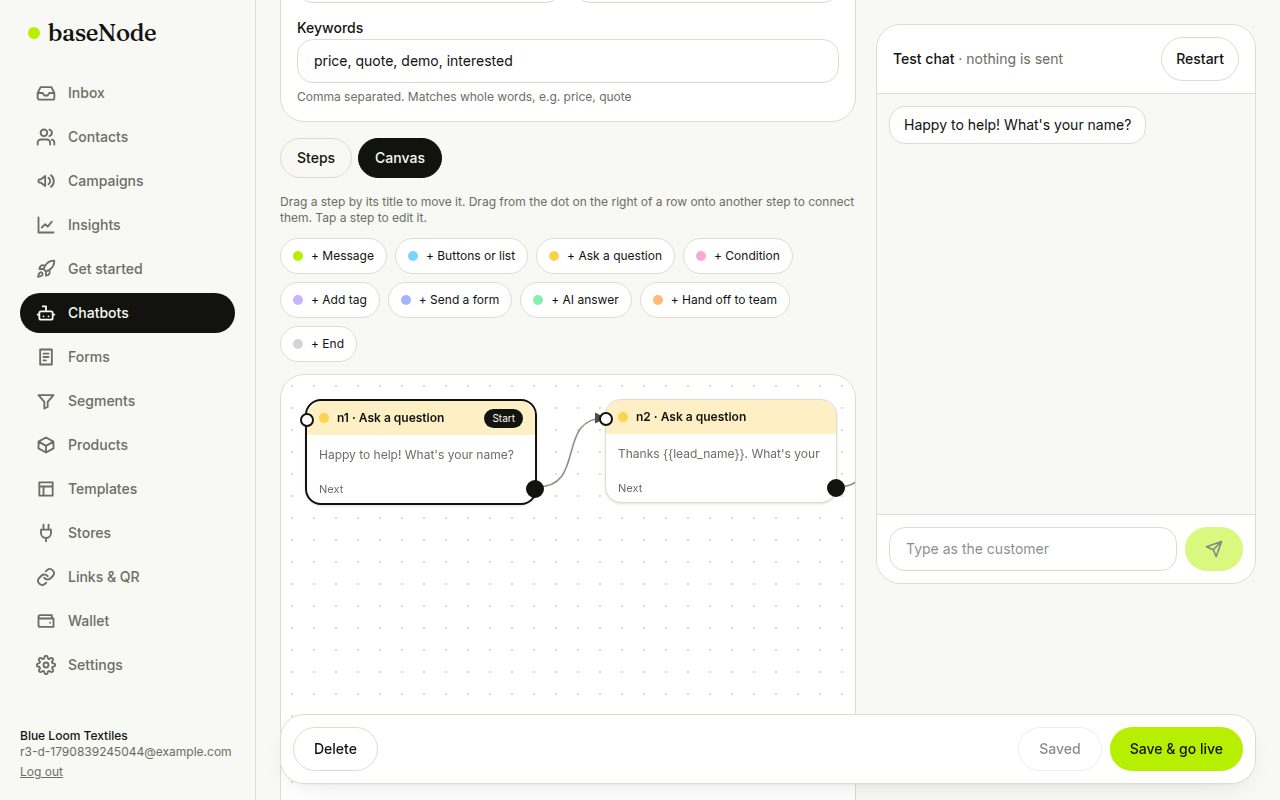Image resolution: width=1280 pixels, height=800 pixels.
Task: Add a Message step
Action: (x=333, y=256)
